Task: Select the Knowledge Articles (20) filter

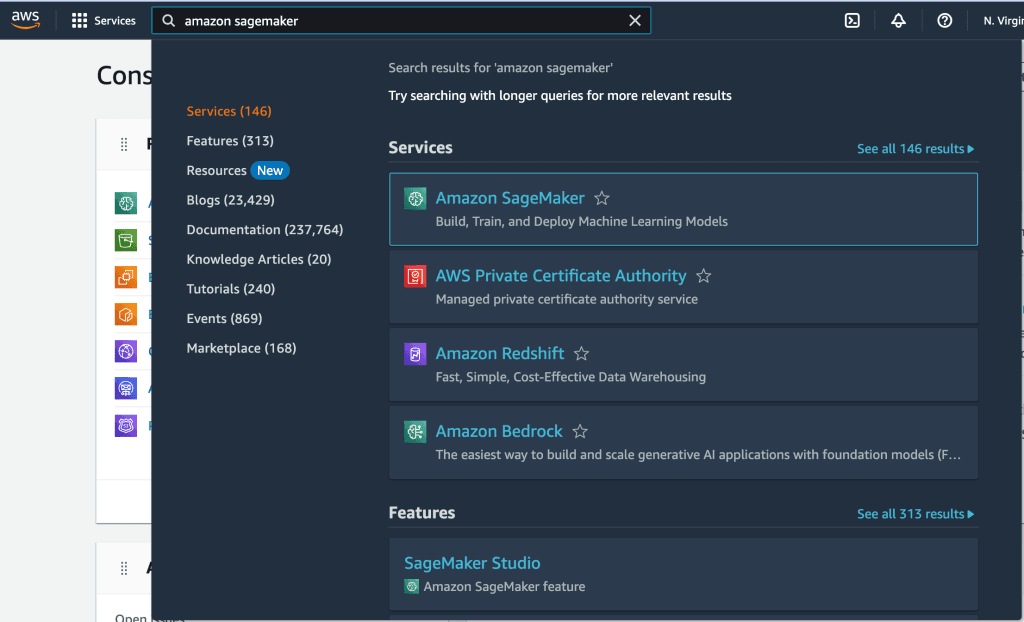Action: click(259, 259)
